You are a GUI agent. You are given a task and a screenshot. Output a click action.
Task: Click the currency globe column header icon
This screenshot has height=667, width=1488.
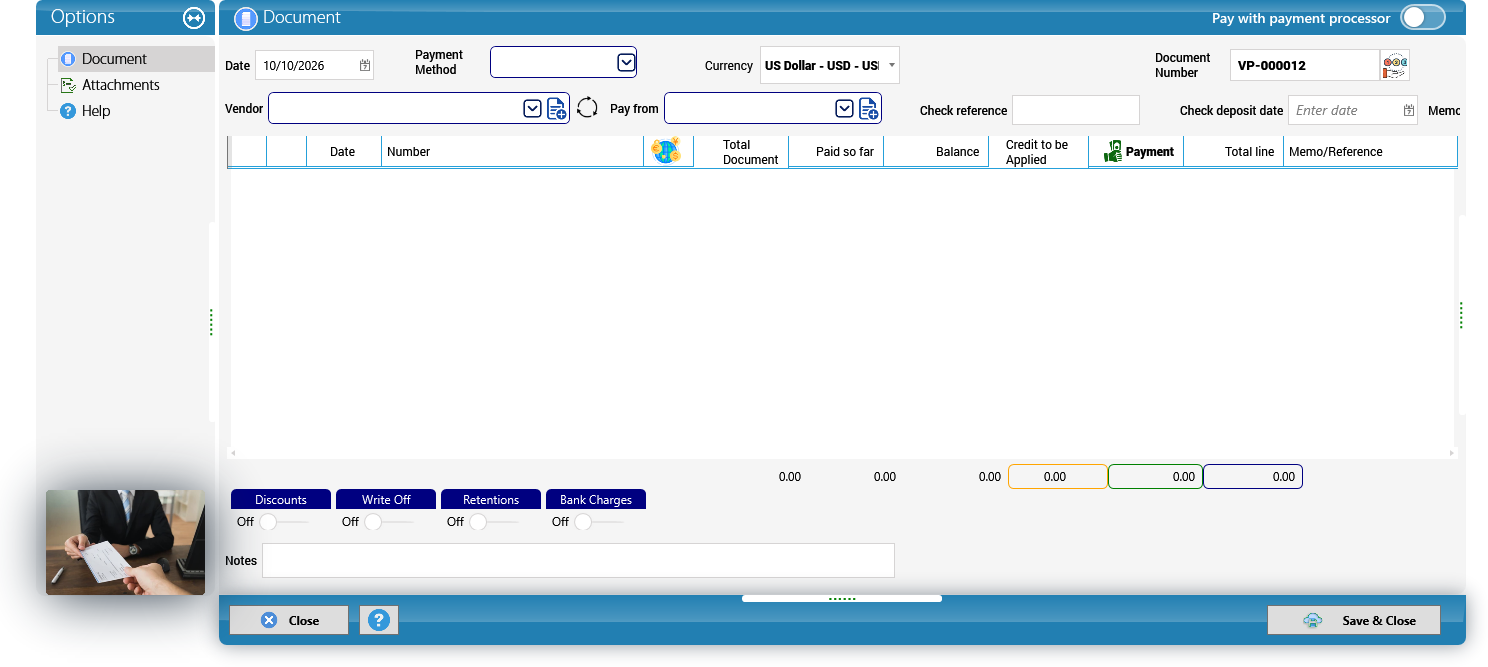pos(666,151)
